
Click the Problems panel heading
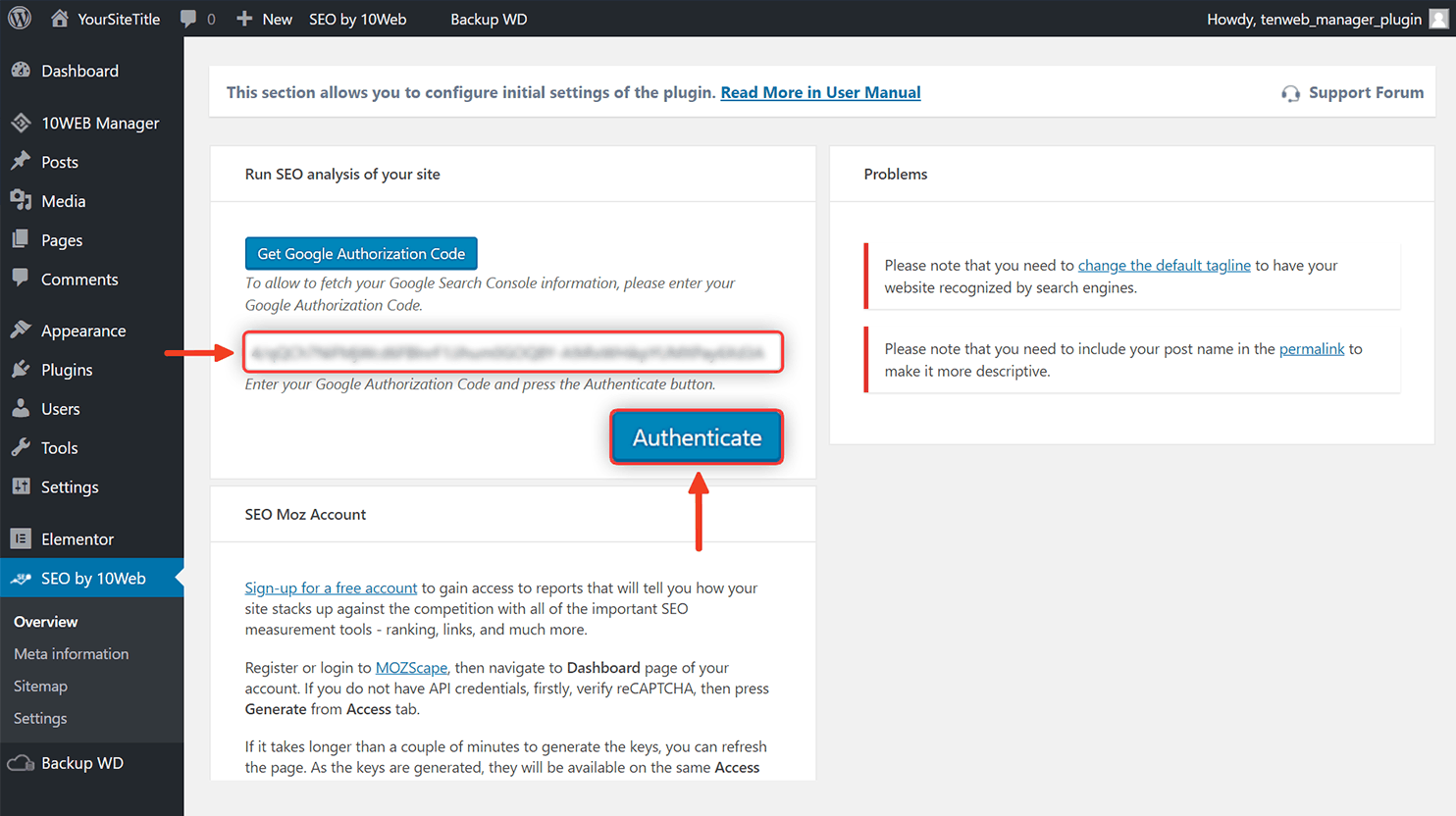[x=895, y=174]
